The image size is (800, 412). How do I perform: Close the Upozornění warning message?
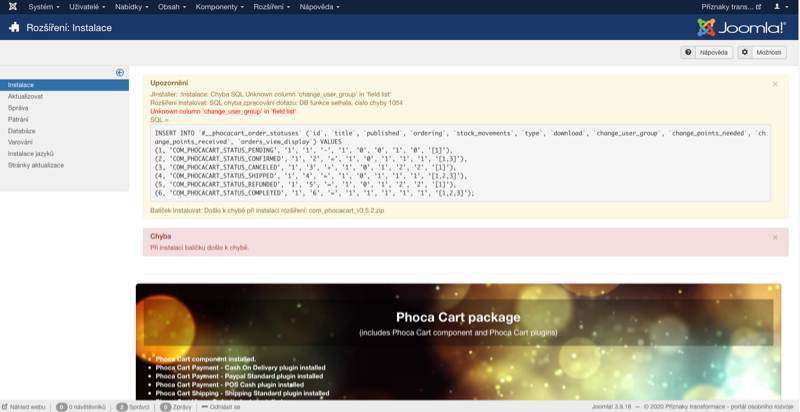pyautogui.click(x=775, y=84)
